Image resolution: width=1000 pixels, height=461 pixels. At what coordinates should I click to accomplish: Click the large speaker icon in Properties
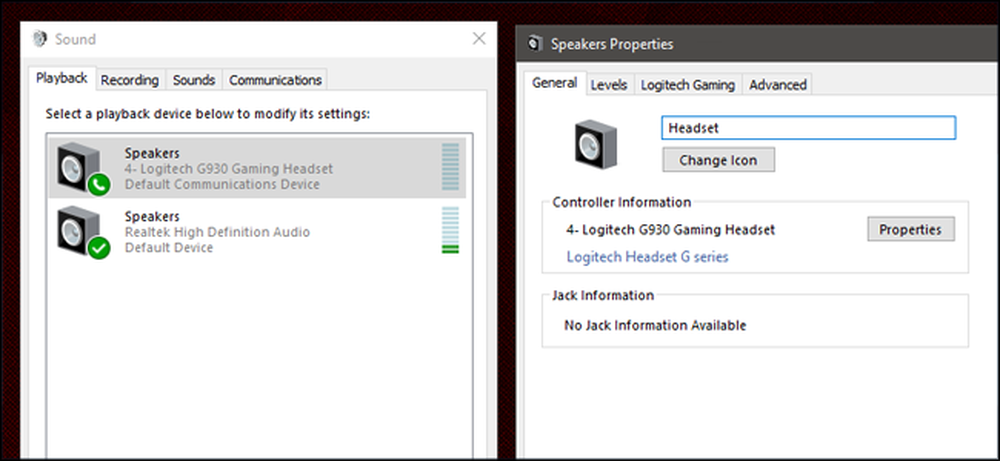pos(595,145)
